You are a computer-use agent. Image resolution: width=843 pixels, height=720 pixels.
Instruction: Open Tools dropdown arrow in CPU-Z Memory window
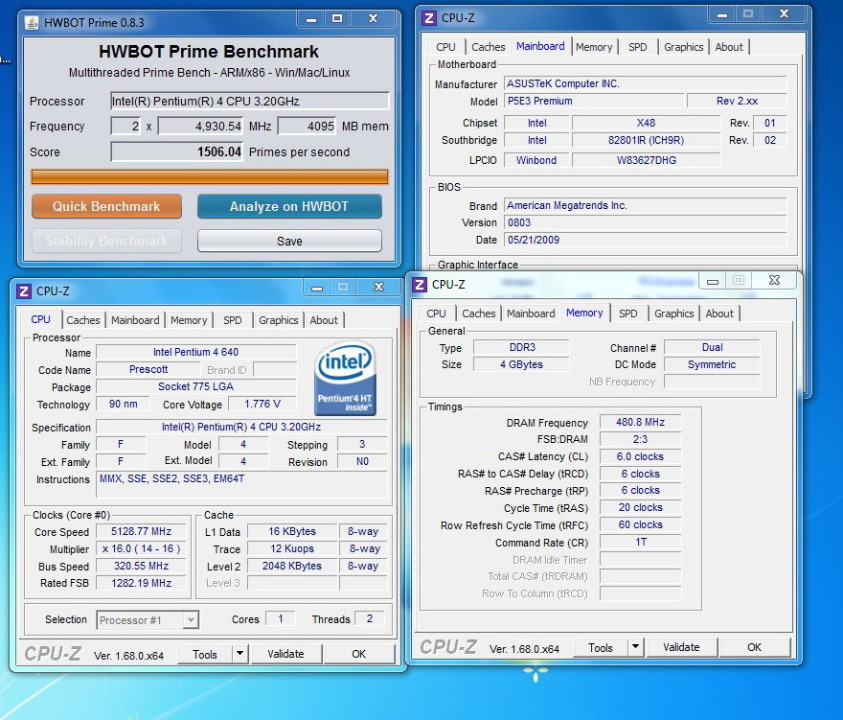pos(635,647)
